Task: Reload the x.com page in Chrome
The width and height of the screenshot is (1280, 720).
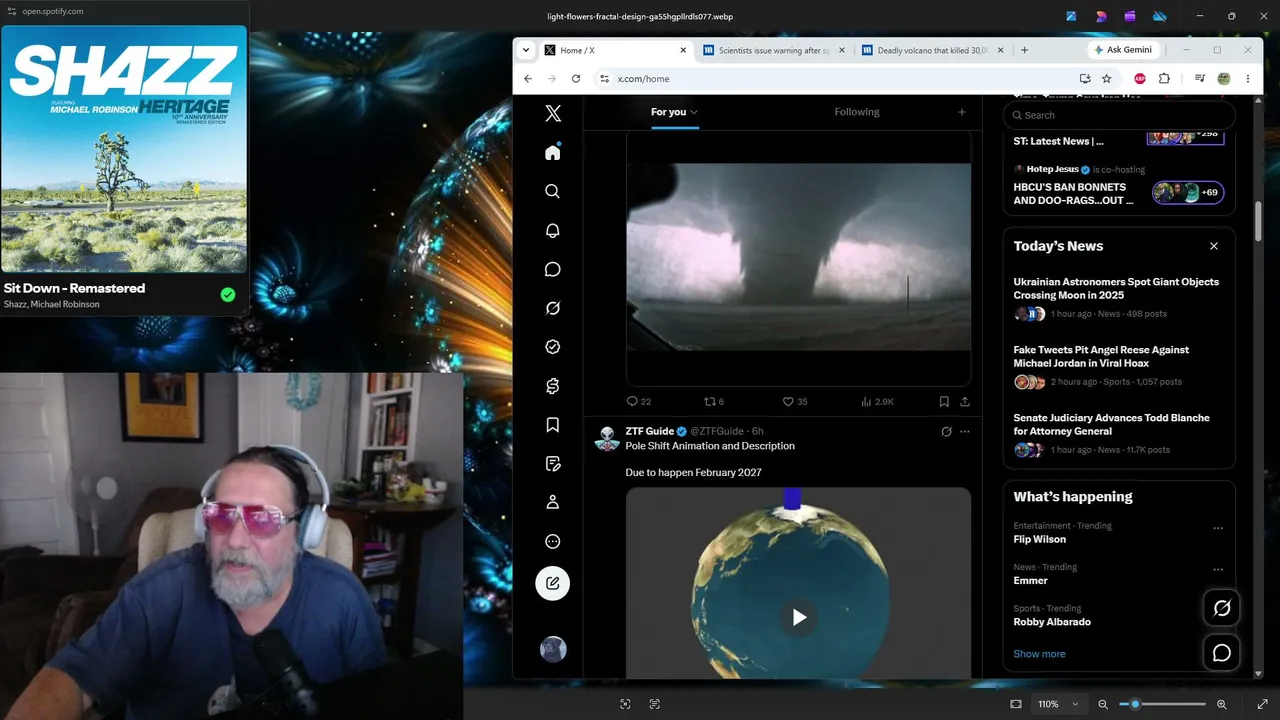Action: click(576, 79)
